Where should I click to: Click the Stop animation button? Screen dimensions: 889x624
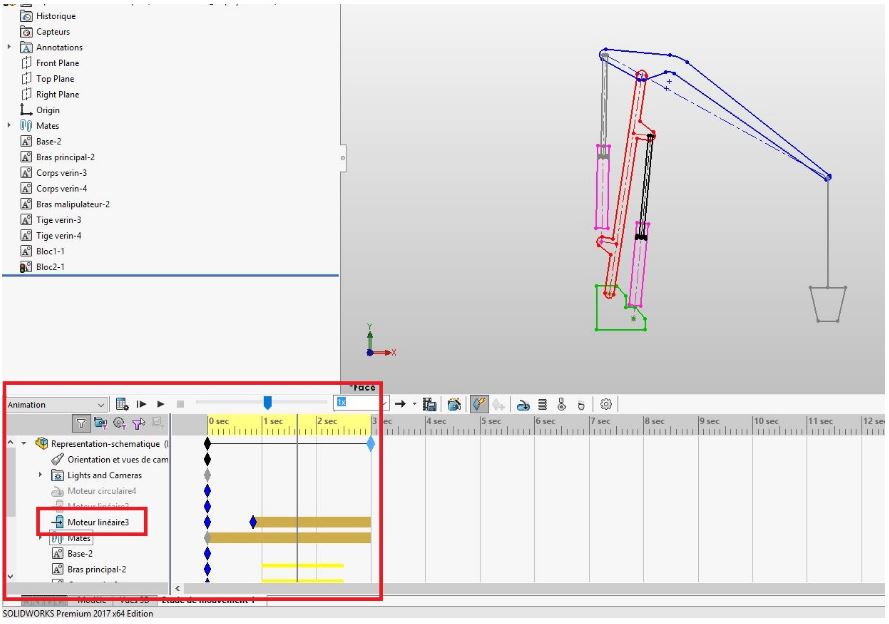point(180,404)
